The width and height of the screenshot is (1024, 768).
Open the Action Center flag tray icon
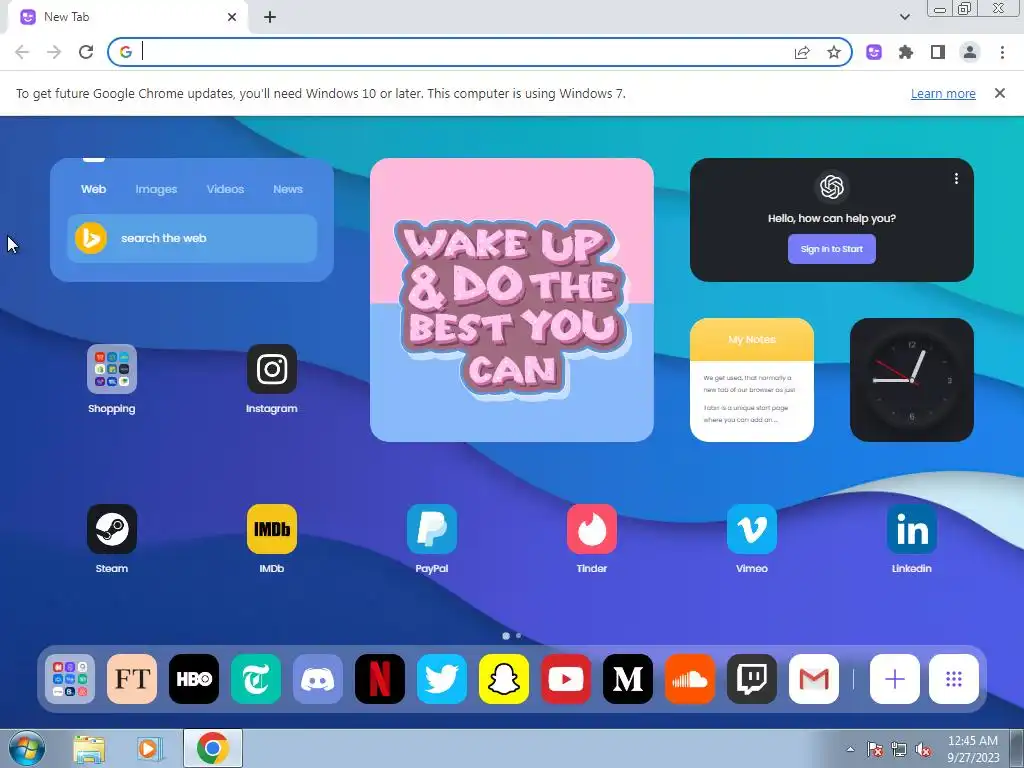click(x=874, y=749)
